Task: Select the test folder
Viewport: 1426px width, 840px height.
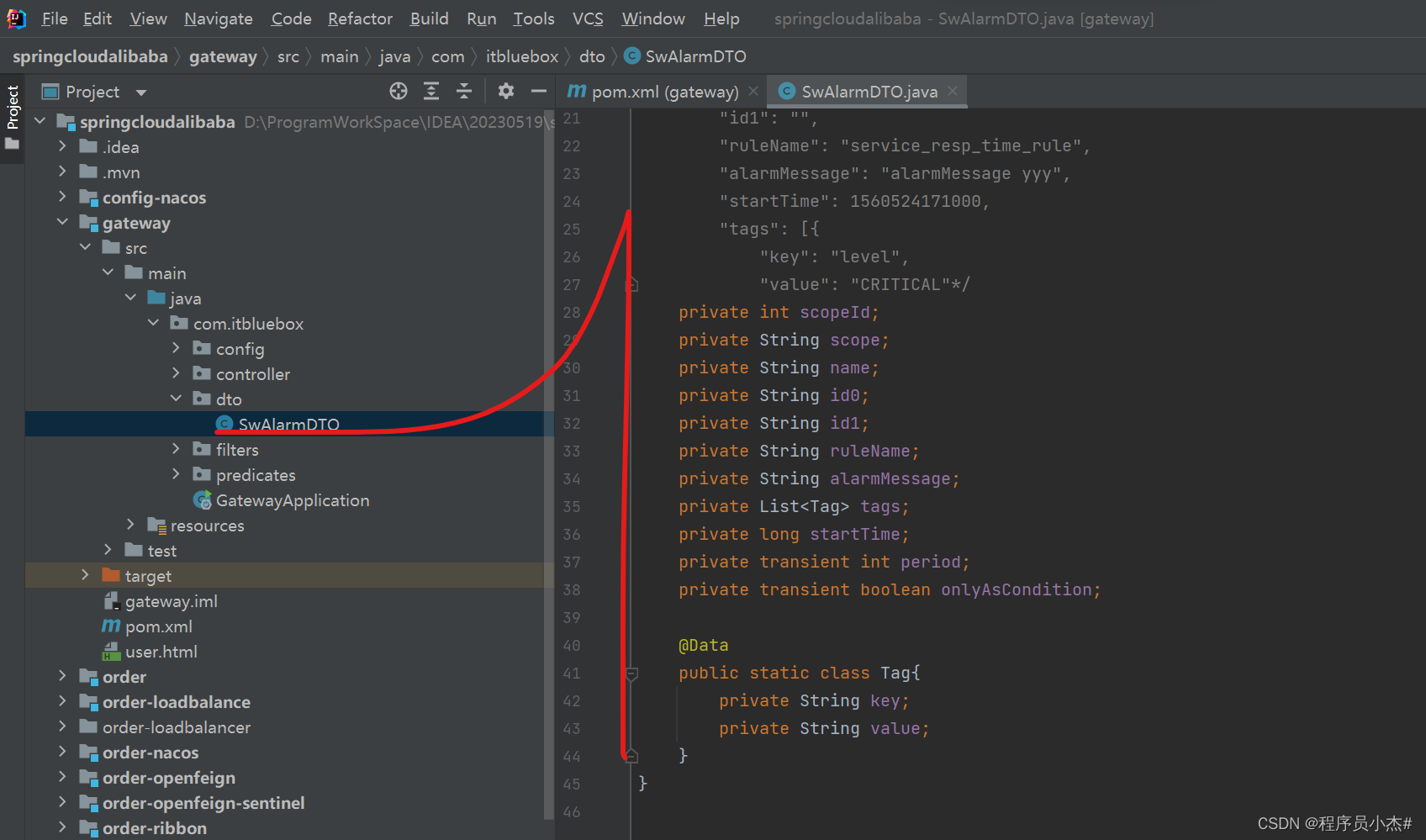Action: (x=162, y=551)
